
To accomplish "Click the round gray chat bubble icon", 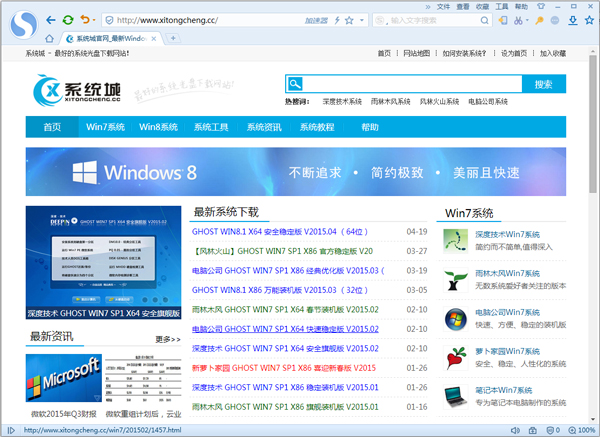I will [x=554, y=20].
